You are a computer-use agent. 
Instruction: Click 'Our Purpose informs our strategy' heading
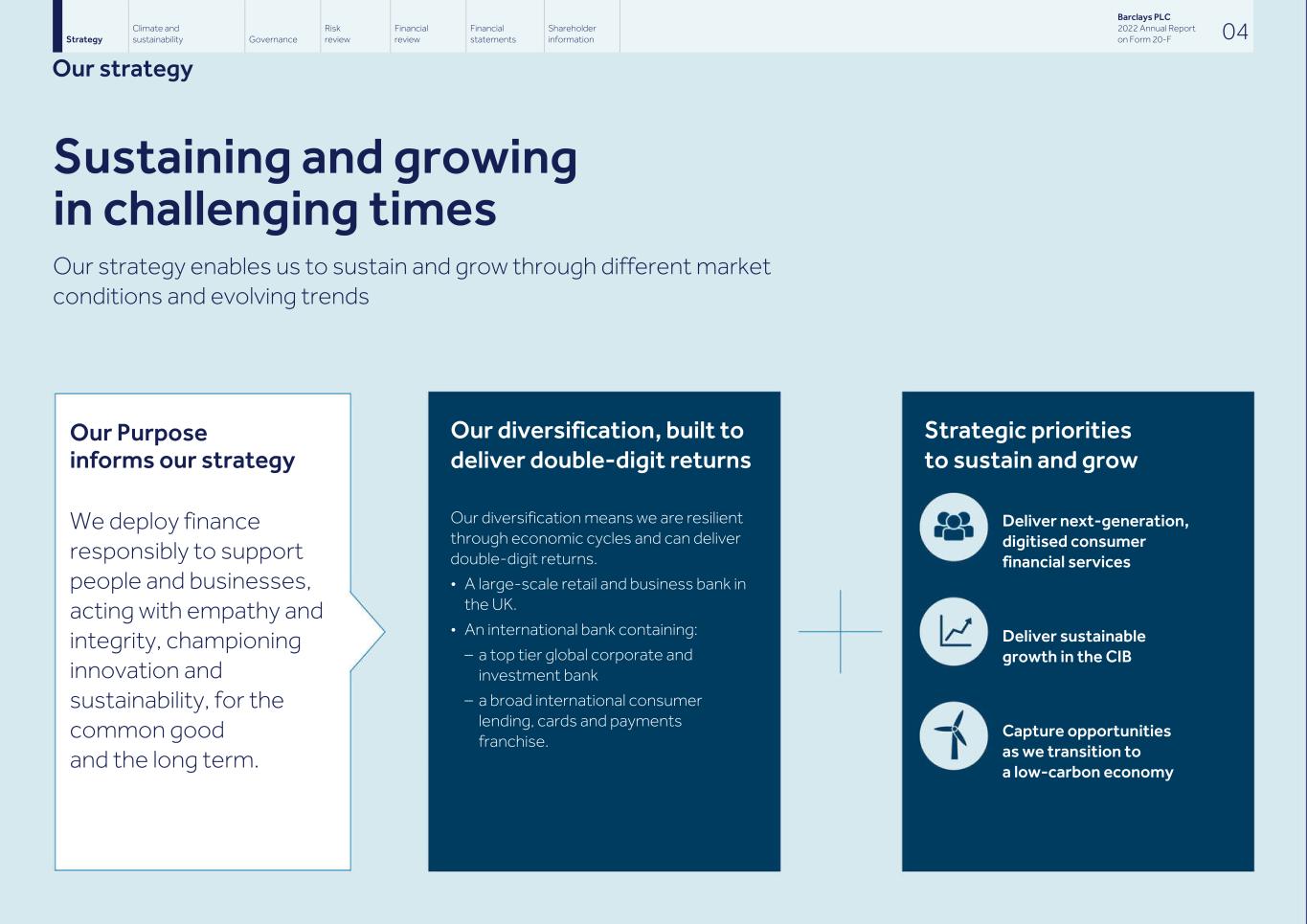pos(182,446)
